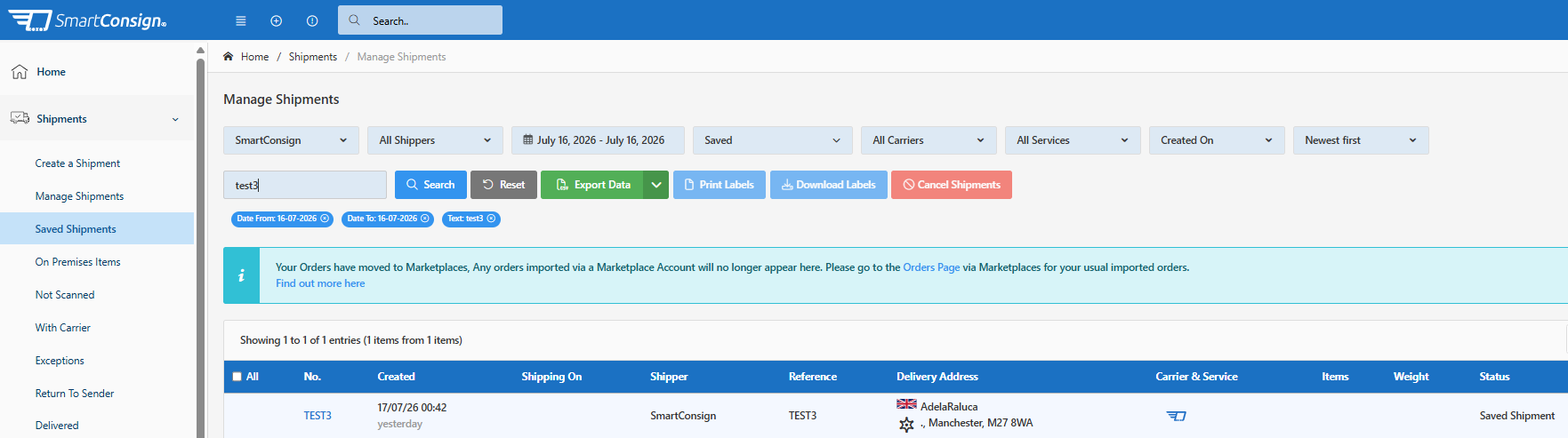Image resolution: width=1568 pixels, height=438 pixels.
Task: Open Create a Shipment in sidebar
Action: coord(77,163)
